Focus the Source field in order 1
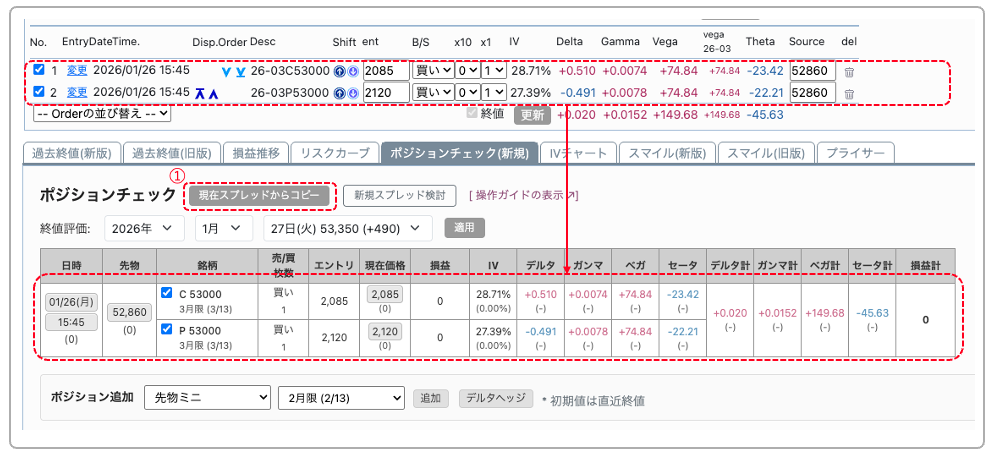Screen dimensions: 992x456 [813, 71]
